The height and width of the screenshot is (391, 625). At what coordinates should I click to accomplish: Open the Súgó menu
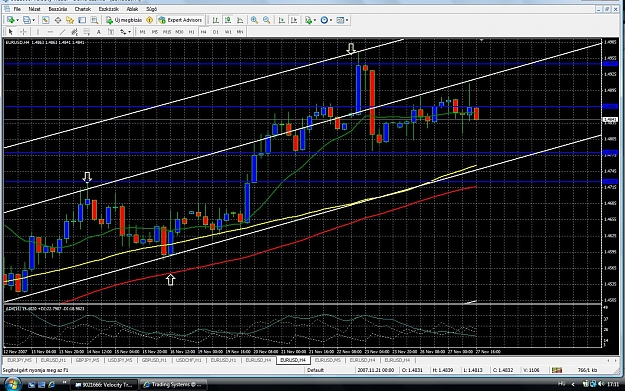click(151, 9)
